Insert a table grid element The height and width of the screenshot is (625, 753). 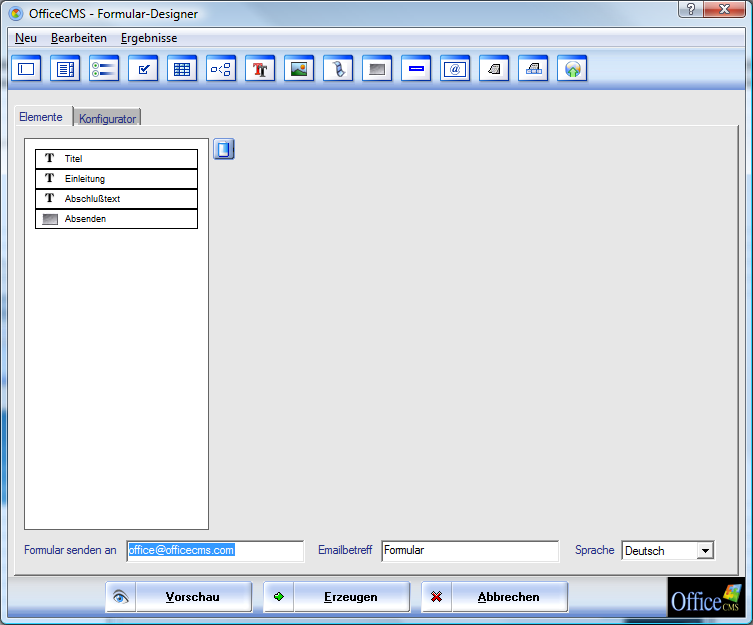(x=182, y=69)
